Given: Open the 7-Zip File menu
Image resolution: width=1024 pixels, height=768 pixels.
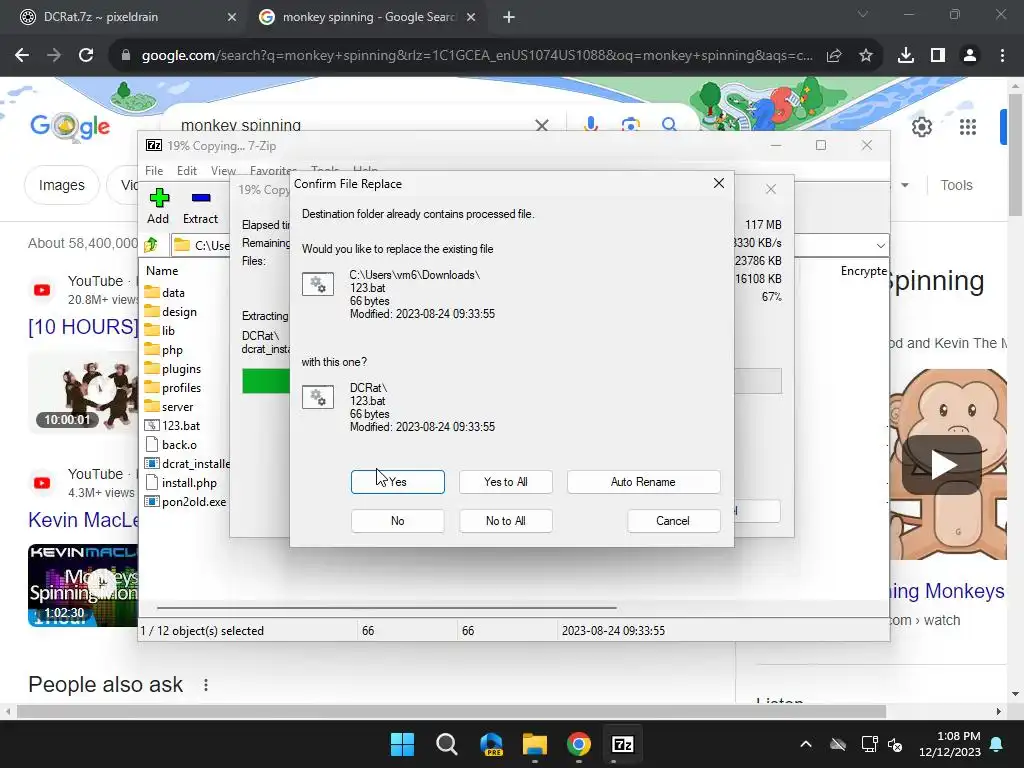Looking at the screenshot, I should coord(154,170).
